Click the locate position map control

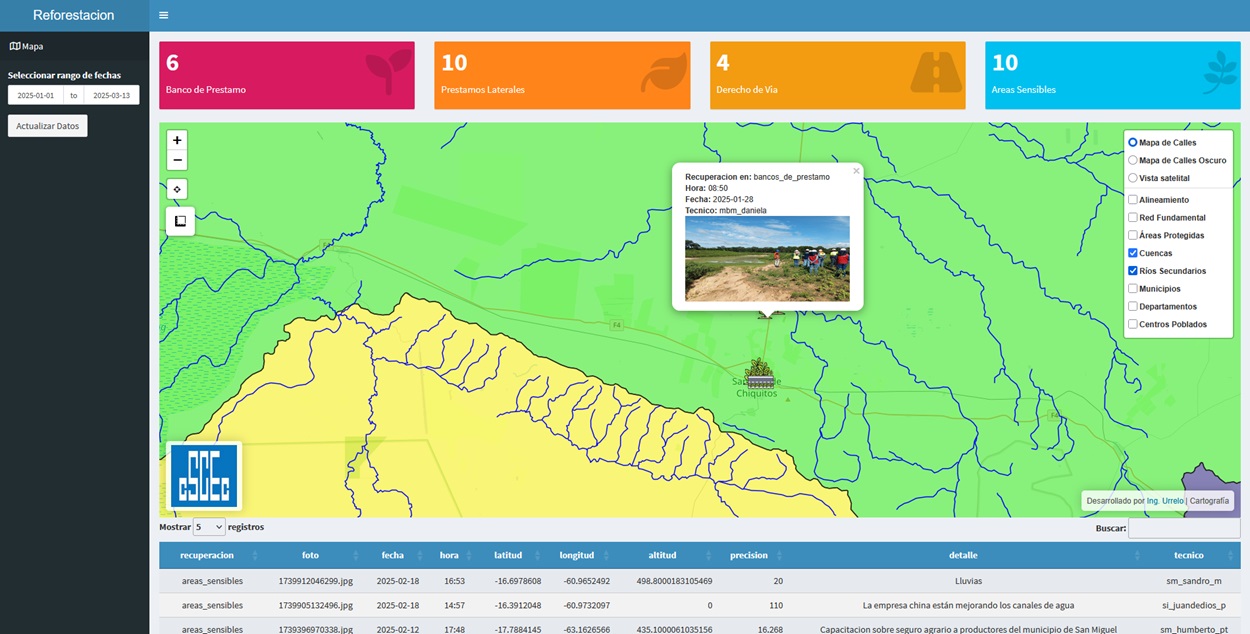(x=177, y=189)
